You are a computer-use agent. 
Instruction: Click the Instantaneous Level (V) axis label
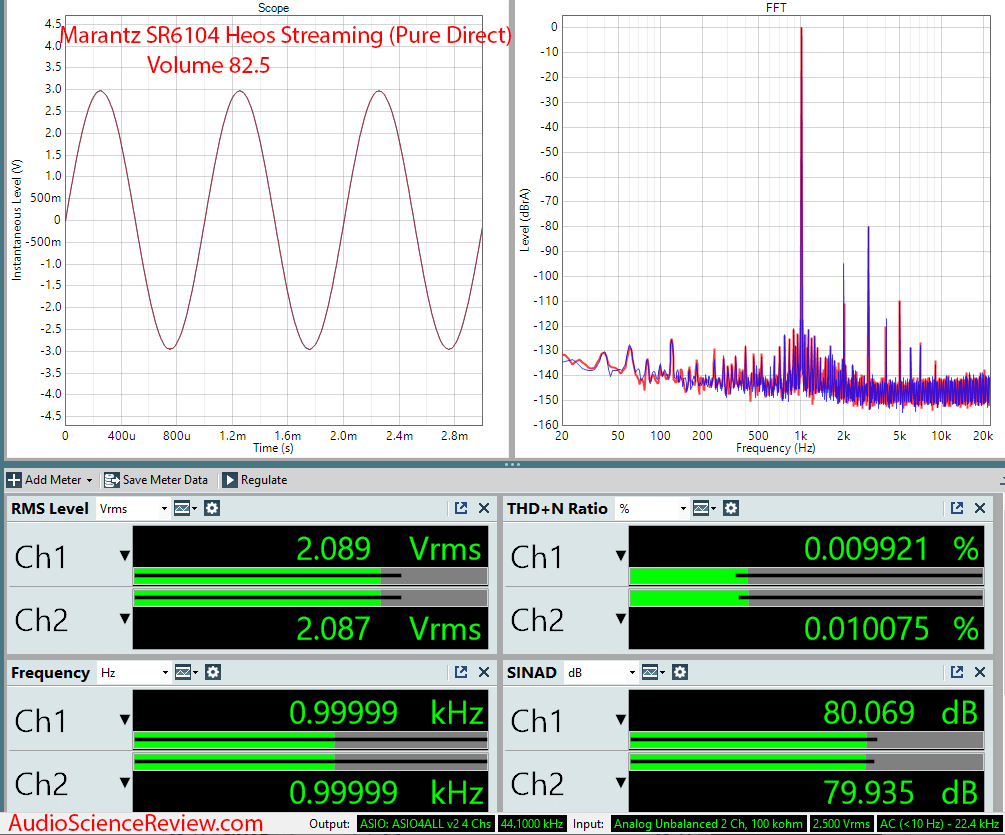click(x=17, y=220)
